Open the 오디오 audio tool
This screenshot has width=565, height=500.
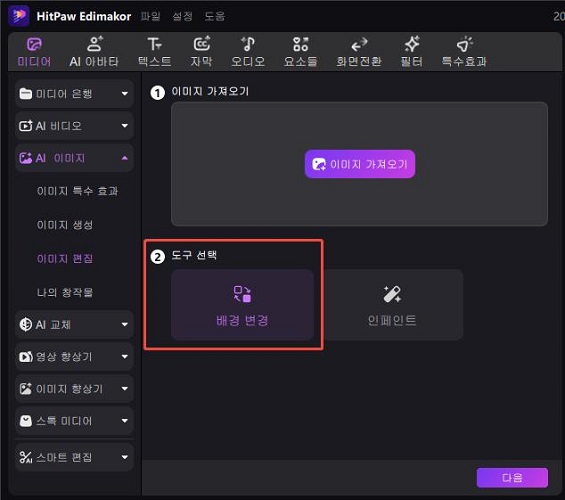[x=248, y=52]
